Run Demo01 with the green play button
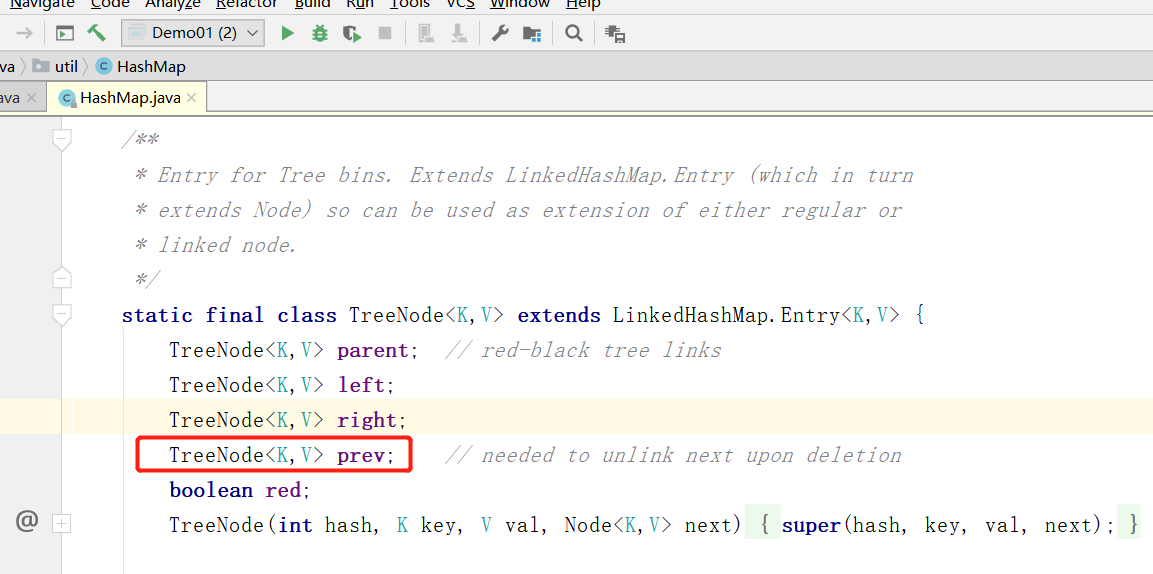 click(x=288, y=33)
